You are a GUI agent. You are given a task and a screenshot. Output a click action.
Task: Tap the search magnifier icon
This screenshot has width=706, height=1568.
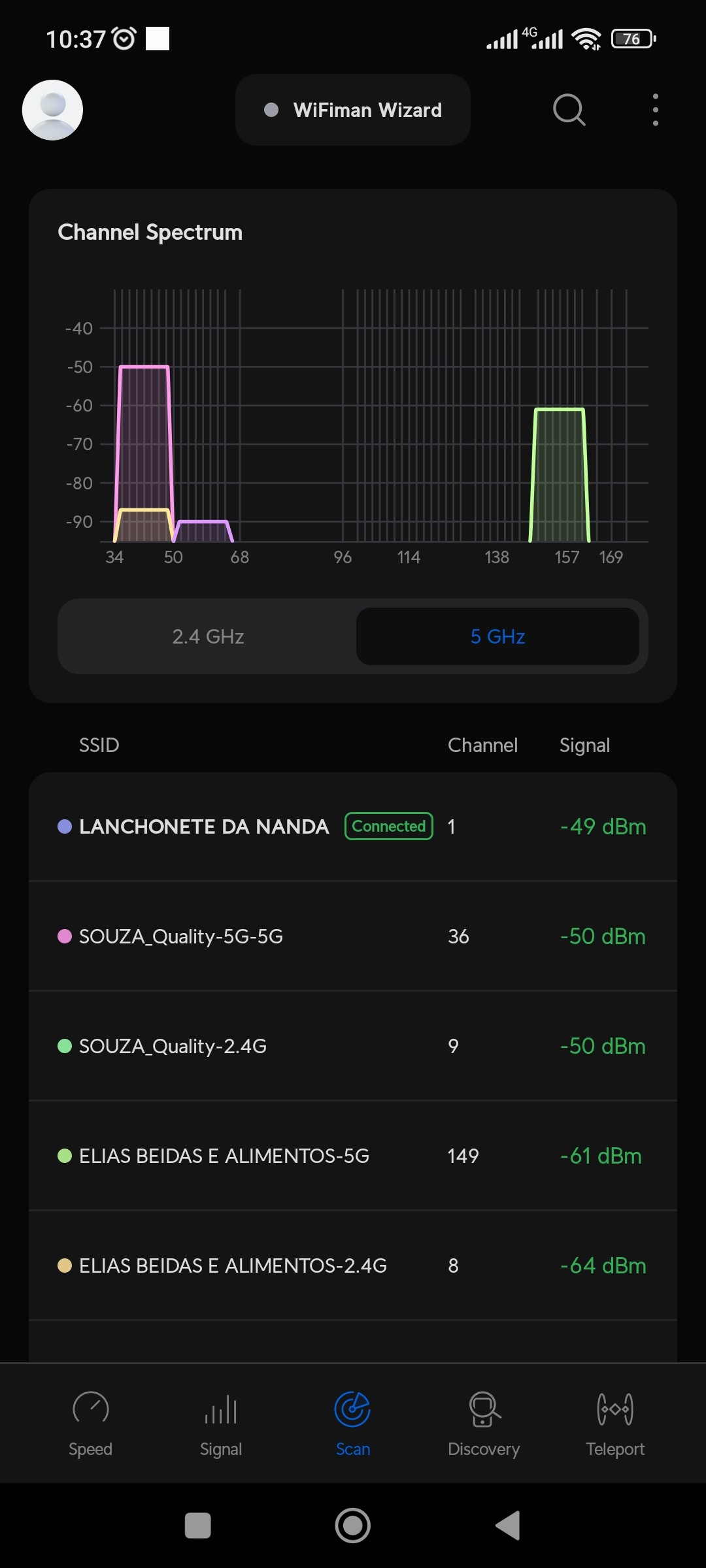click(x=569, y=110)
